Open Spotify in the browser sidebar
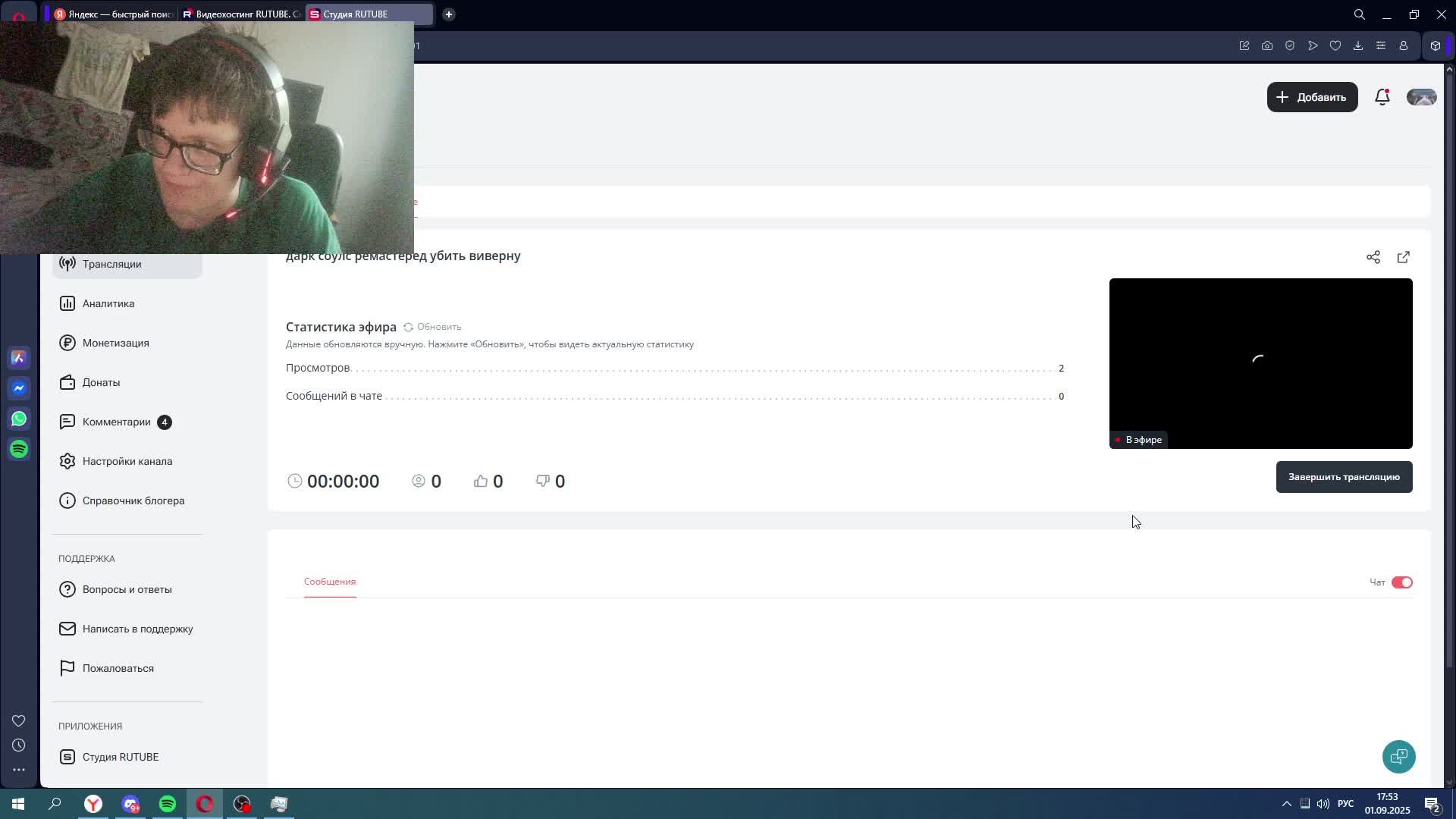 click(x=19, y=449)
